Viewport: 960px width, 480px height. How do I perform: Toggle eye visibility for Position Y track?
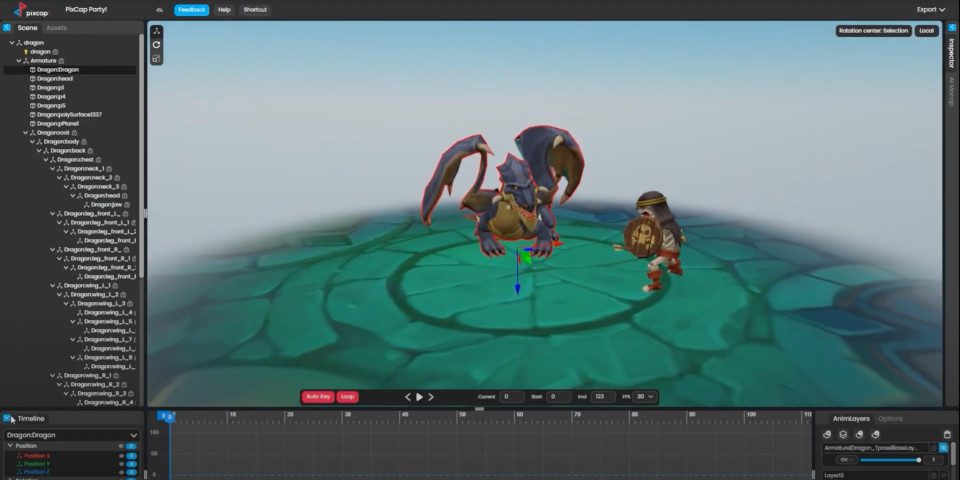click(x=121, y=463)
